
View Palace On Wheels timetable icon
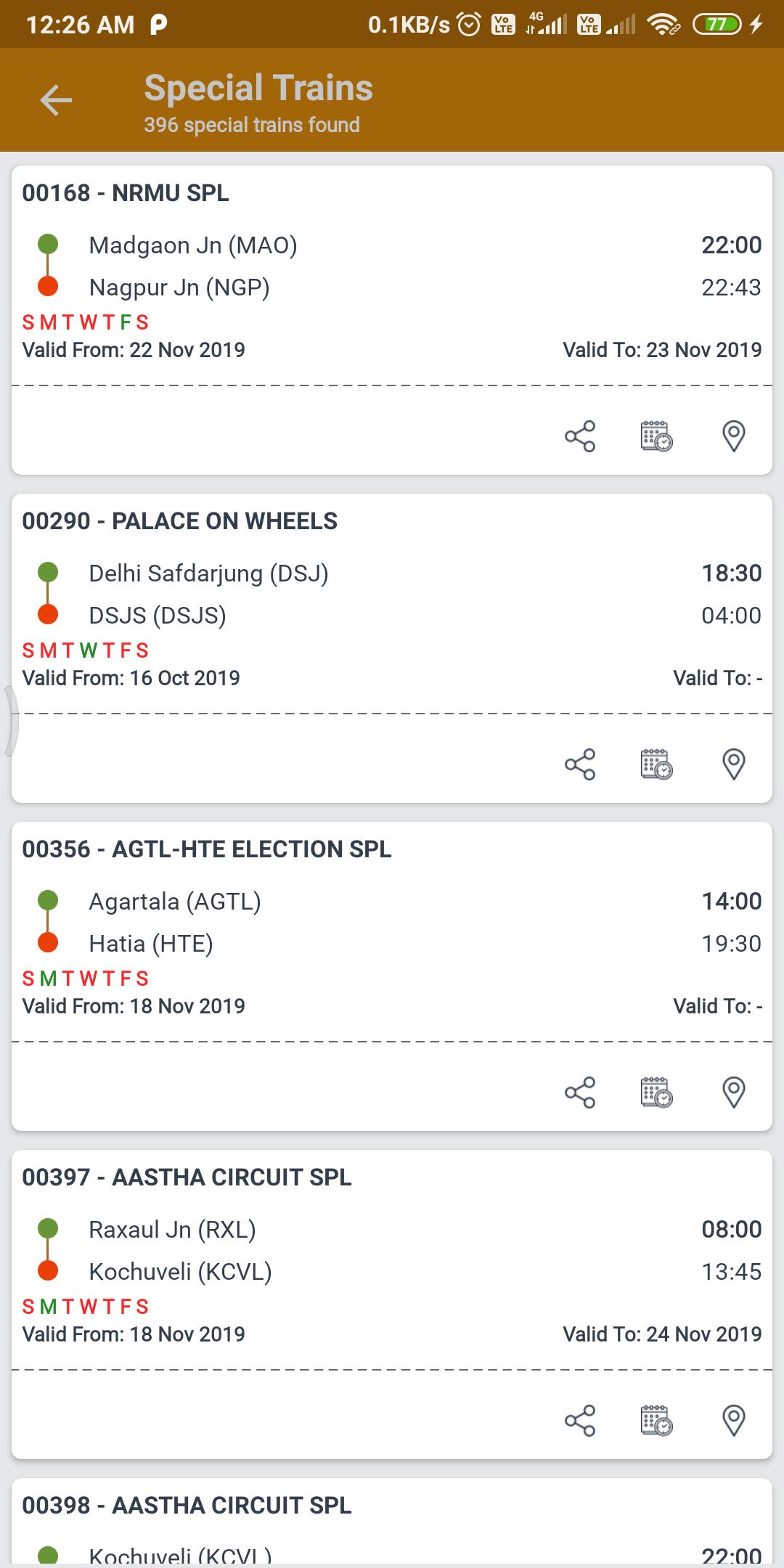[657, 764]
